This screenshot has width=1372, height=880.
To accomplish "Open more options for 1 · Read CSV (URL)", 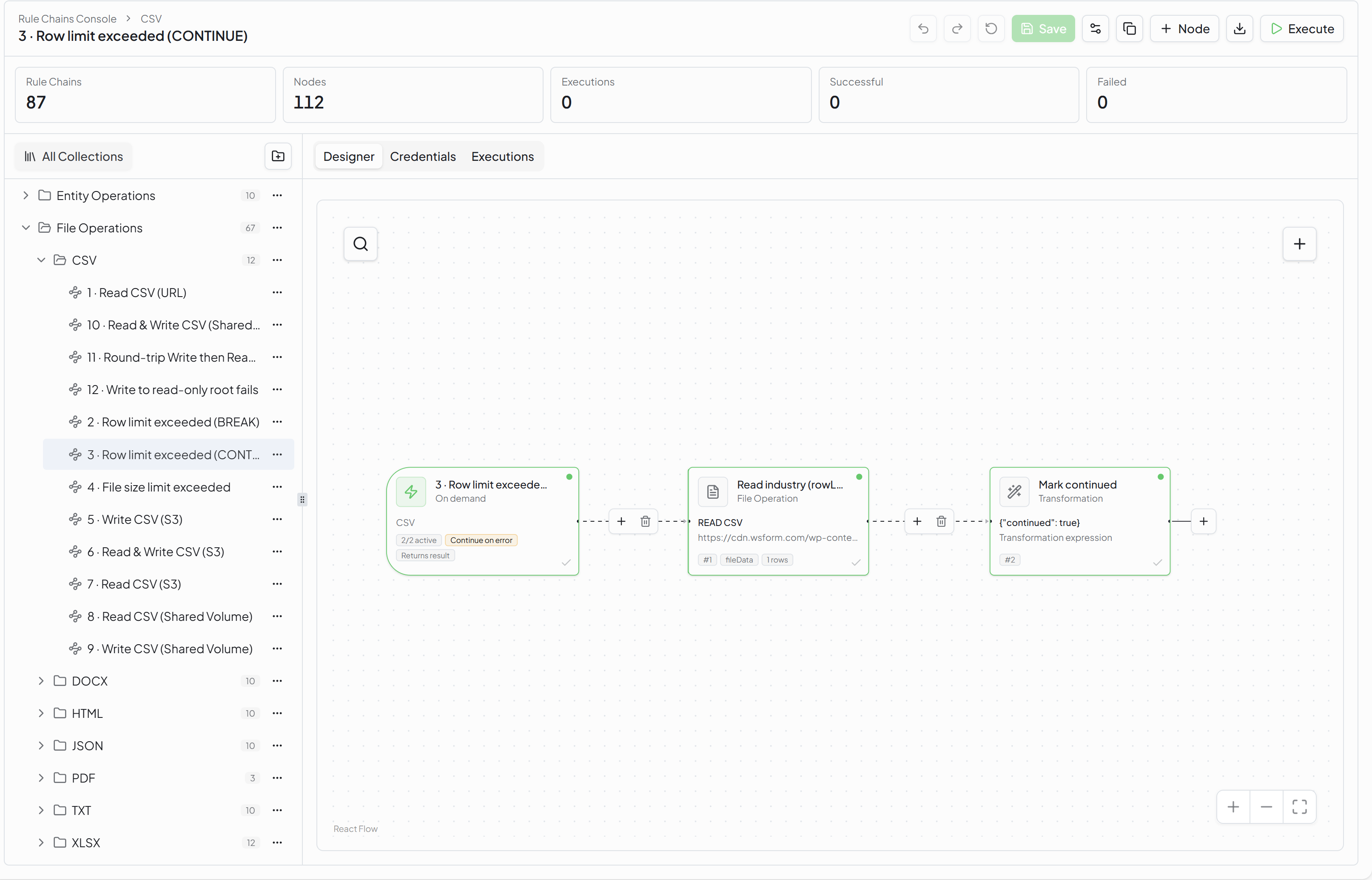I will 277,293.
